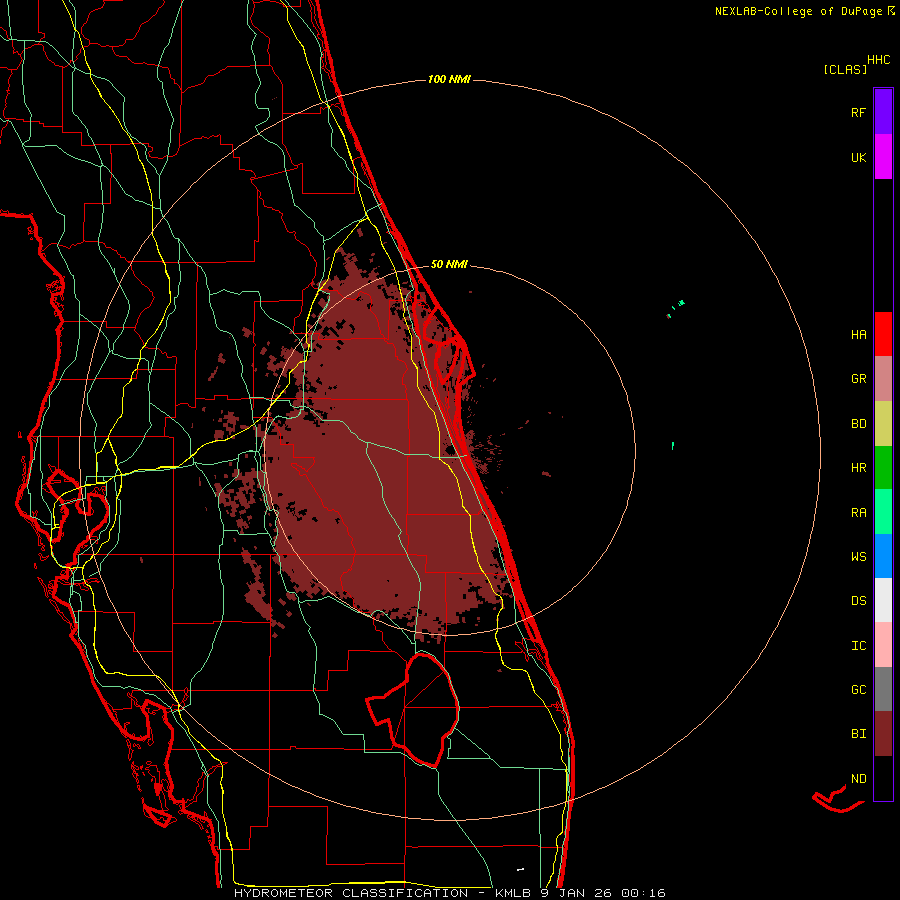
Task: Click the IC legend label text
Action: pyautogui.click(x=859, y=646)
